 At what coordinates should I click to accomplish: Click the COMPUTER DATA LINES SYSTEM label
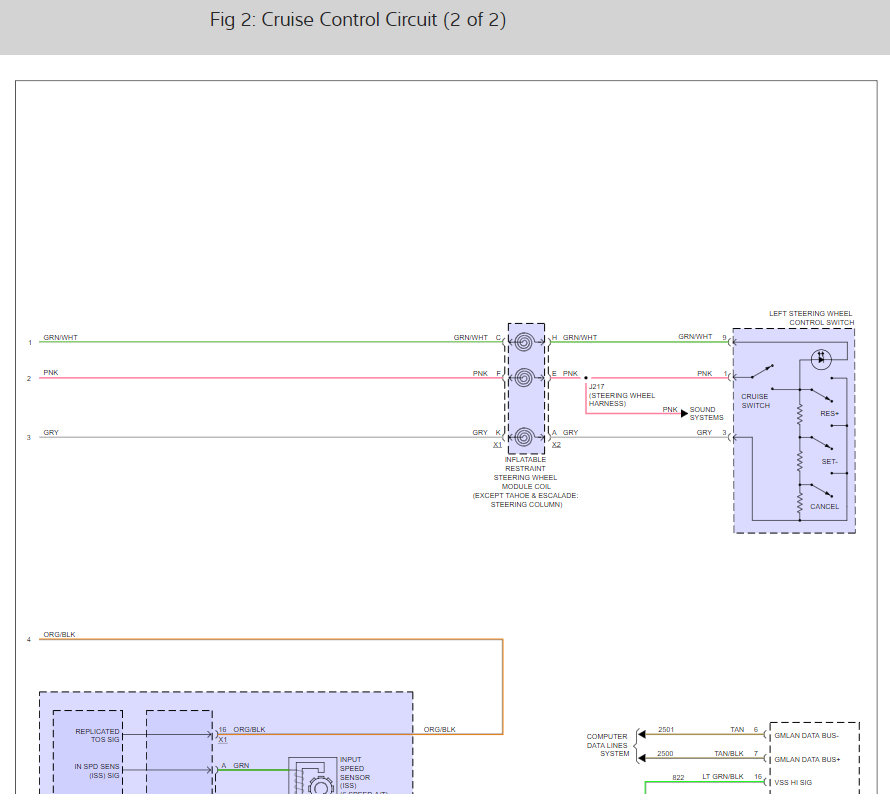pos(607,745)
